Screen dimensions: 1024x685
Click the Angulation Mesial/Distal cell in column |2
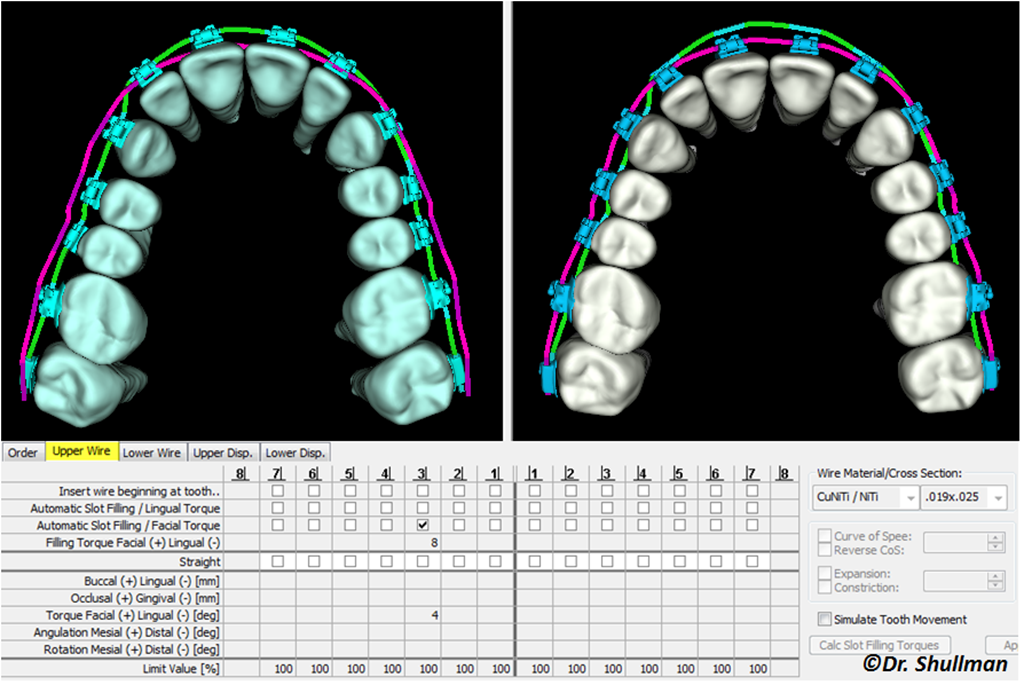(x=571, y=632)
